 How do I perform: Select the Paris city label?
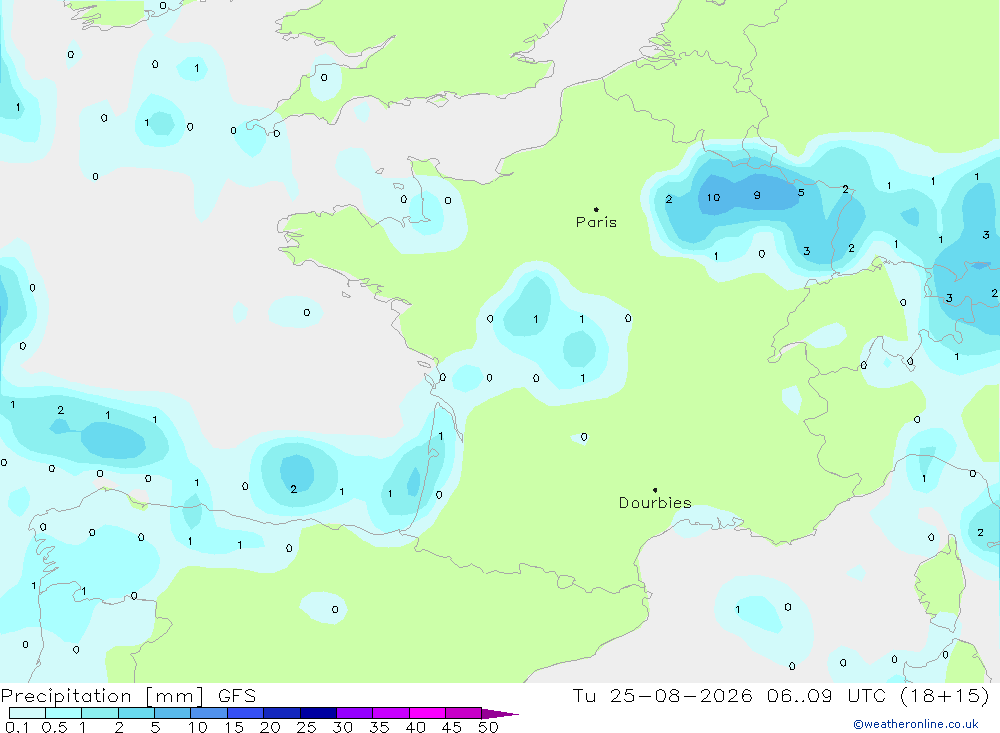pyautogui.click(x=596, y=223)
